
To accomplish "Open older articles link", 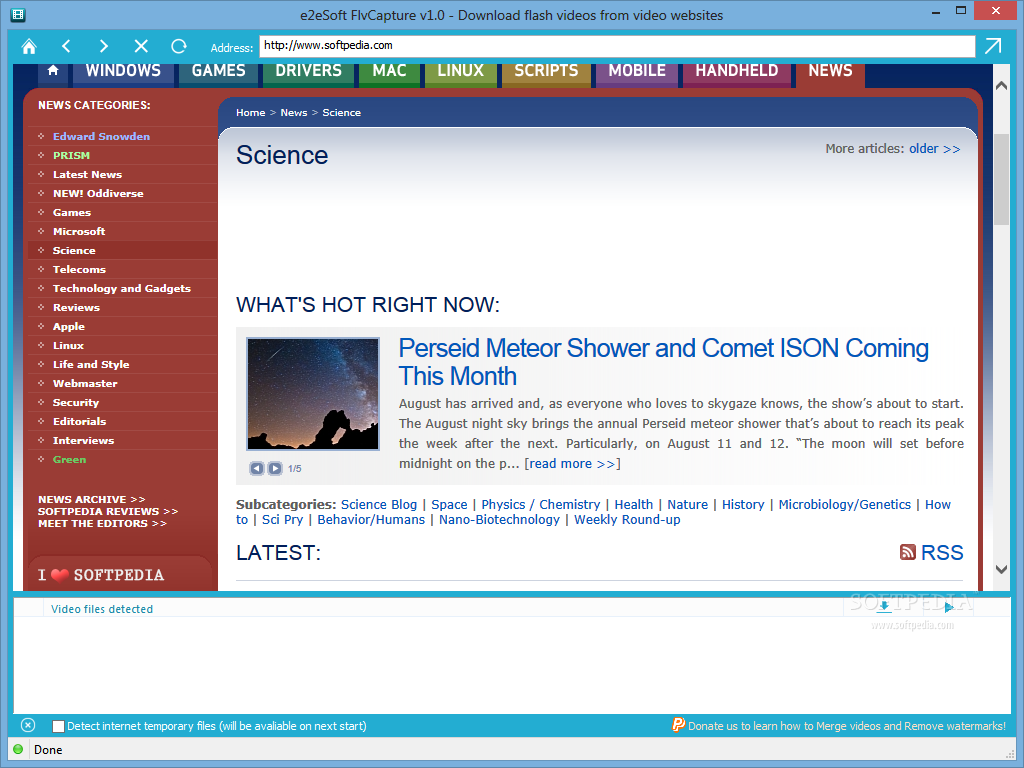I will point(935,148).
